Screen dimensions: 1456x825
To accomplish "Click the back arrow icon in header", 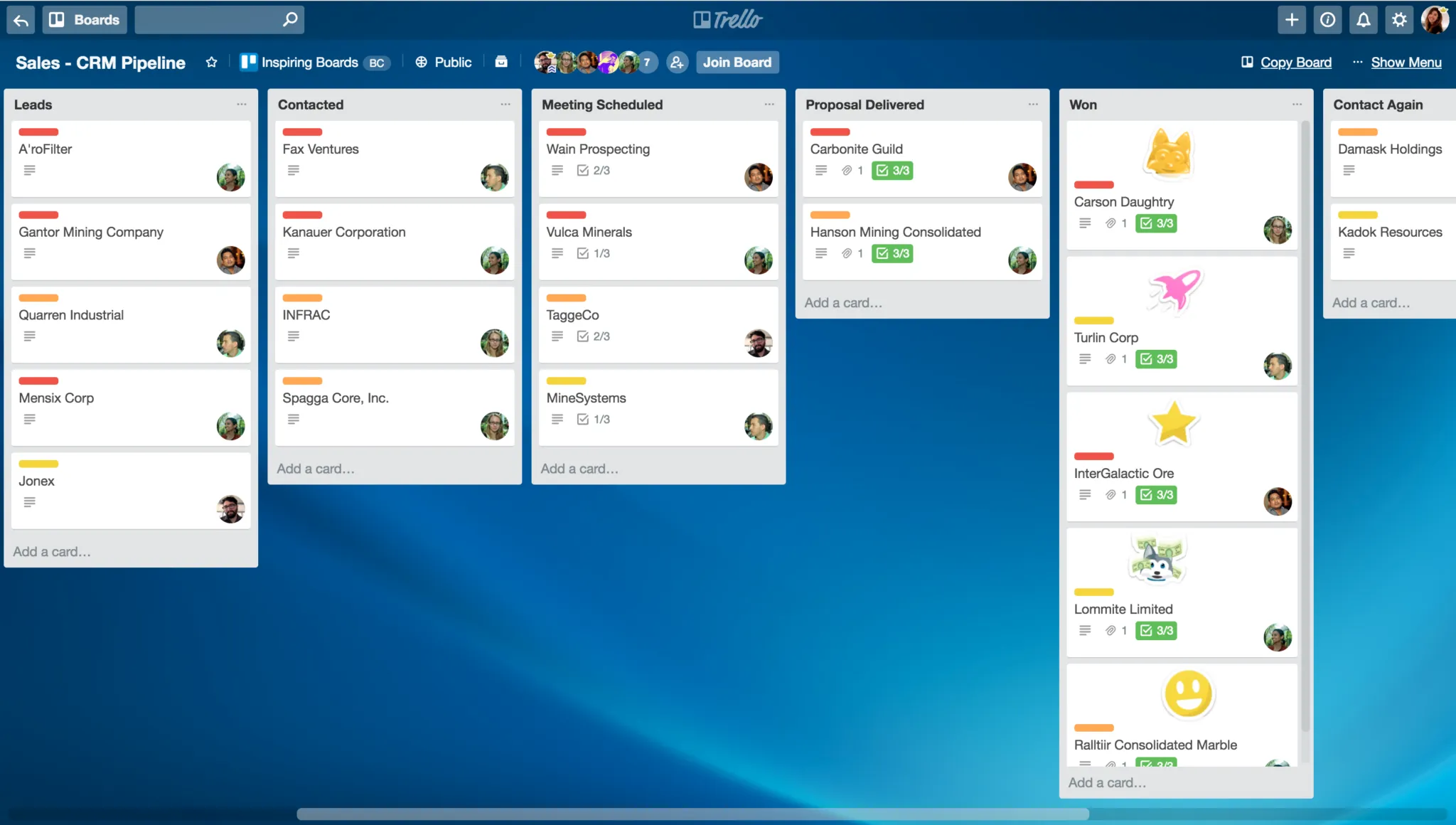I will coord(21,20).
